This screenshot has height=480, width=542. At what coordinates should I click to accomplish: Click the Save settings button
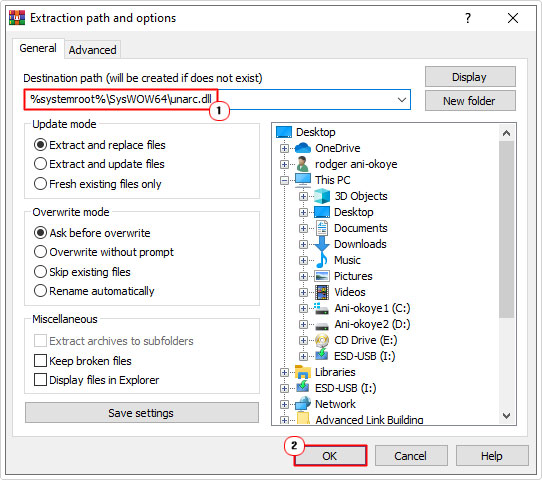coord(141,413)
